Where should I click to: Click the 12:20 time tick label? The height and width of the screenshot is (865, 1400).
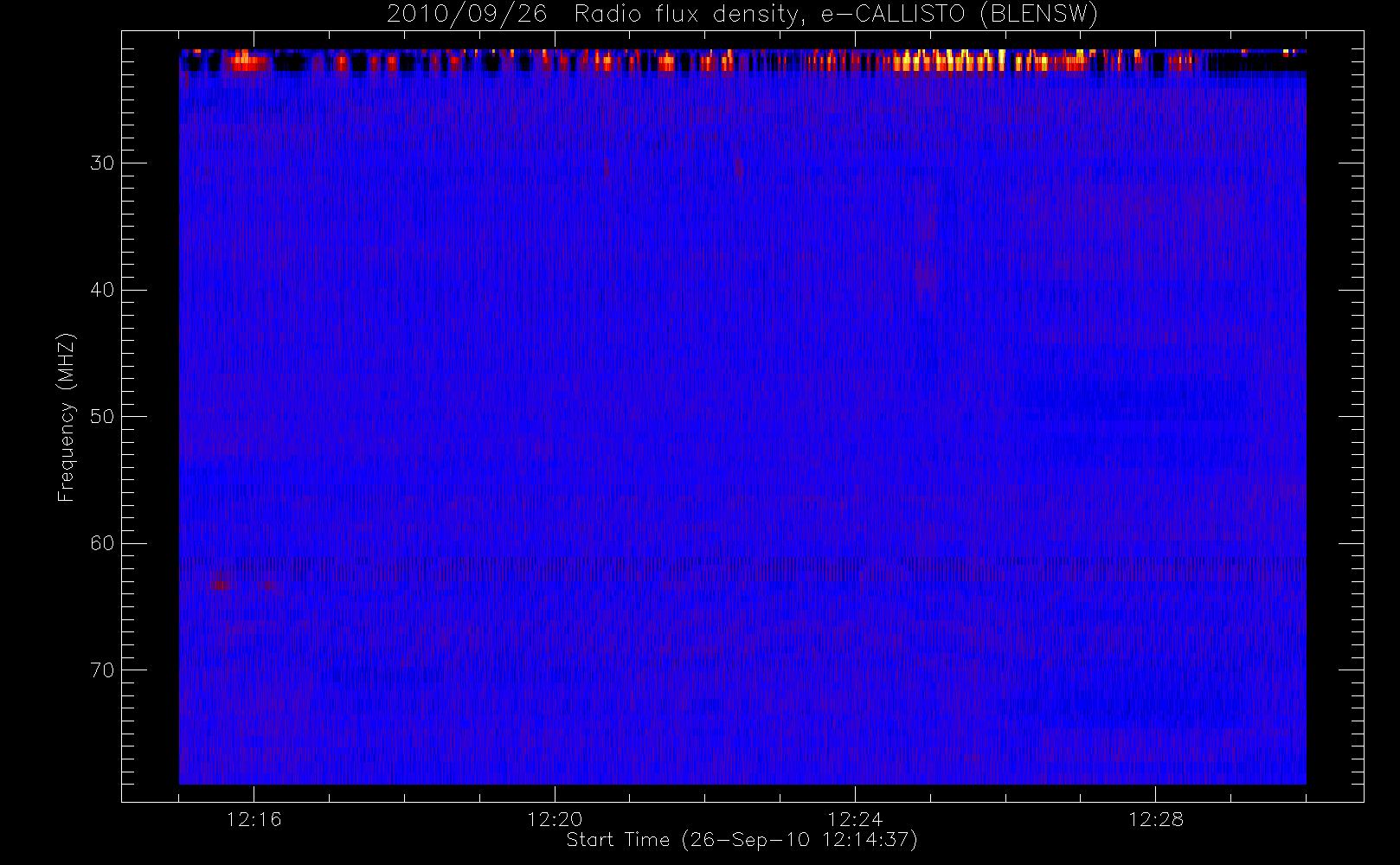555,819
